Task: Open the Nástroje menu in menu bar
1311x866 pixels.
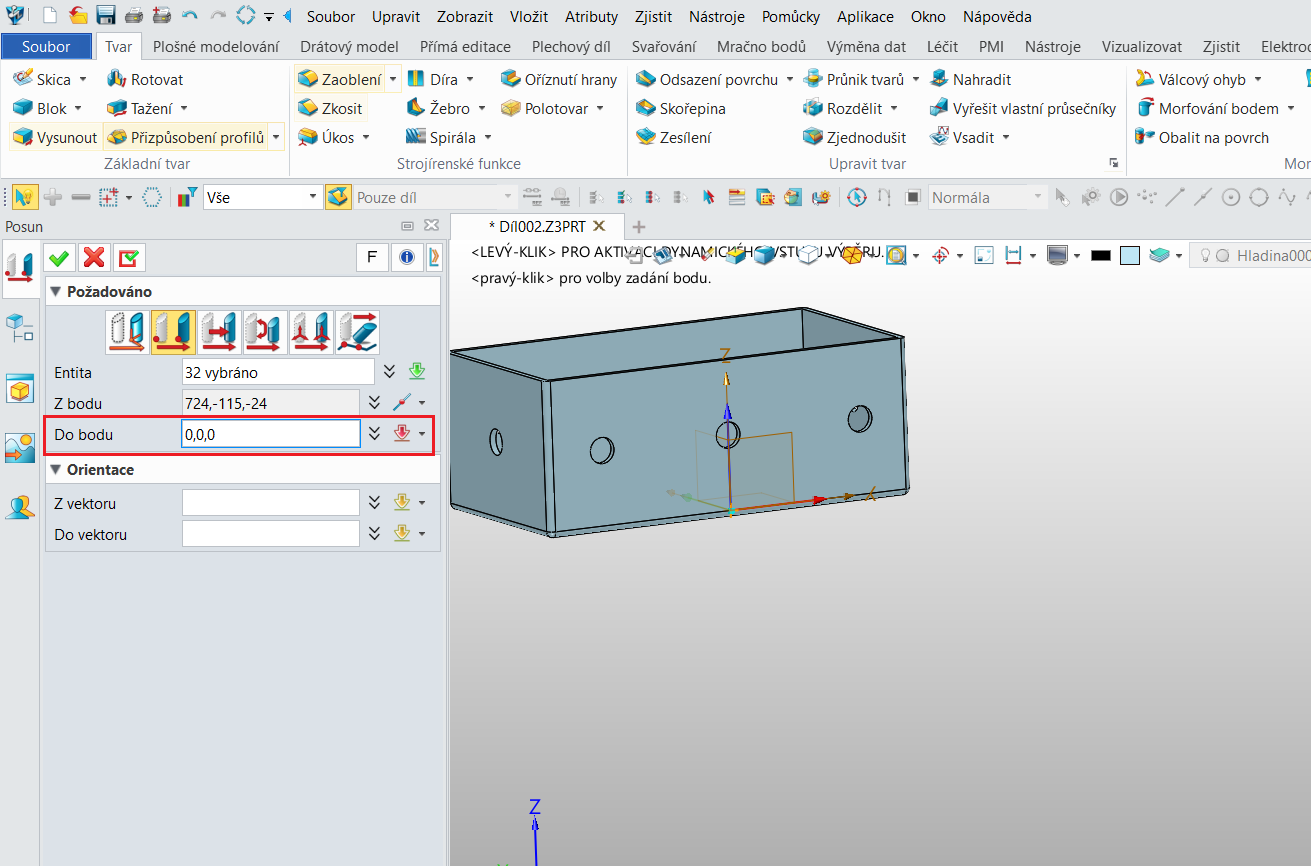Action: coord(718,16)
